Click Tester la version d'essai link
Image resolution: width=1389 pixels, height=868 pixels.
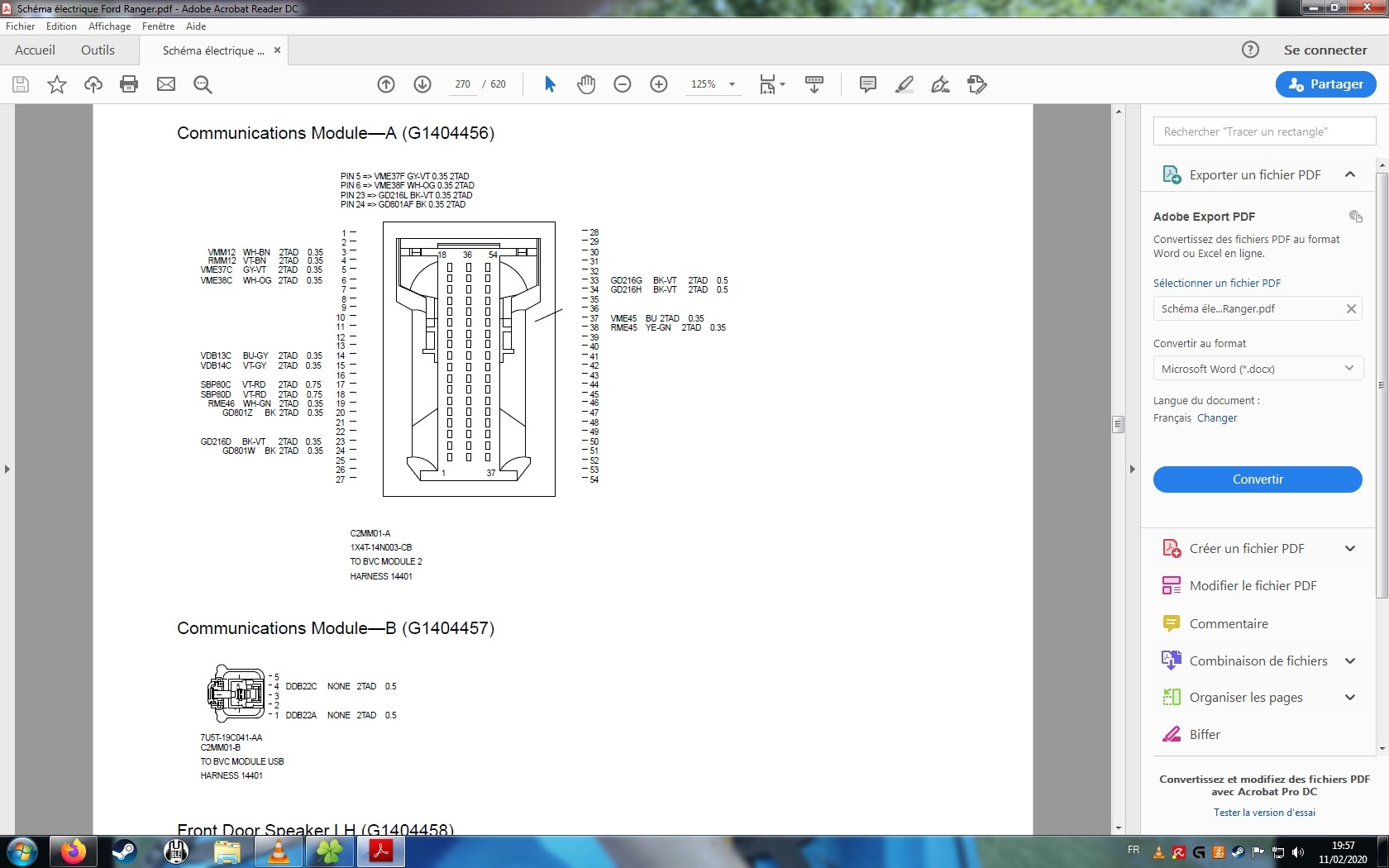(x=1264, y=813)
